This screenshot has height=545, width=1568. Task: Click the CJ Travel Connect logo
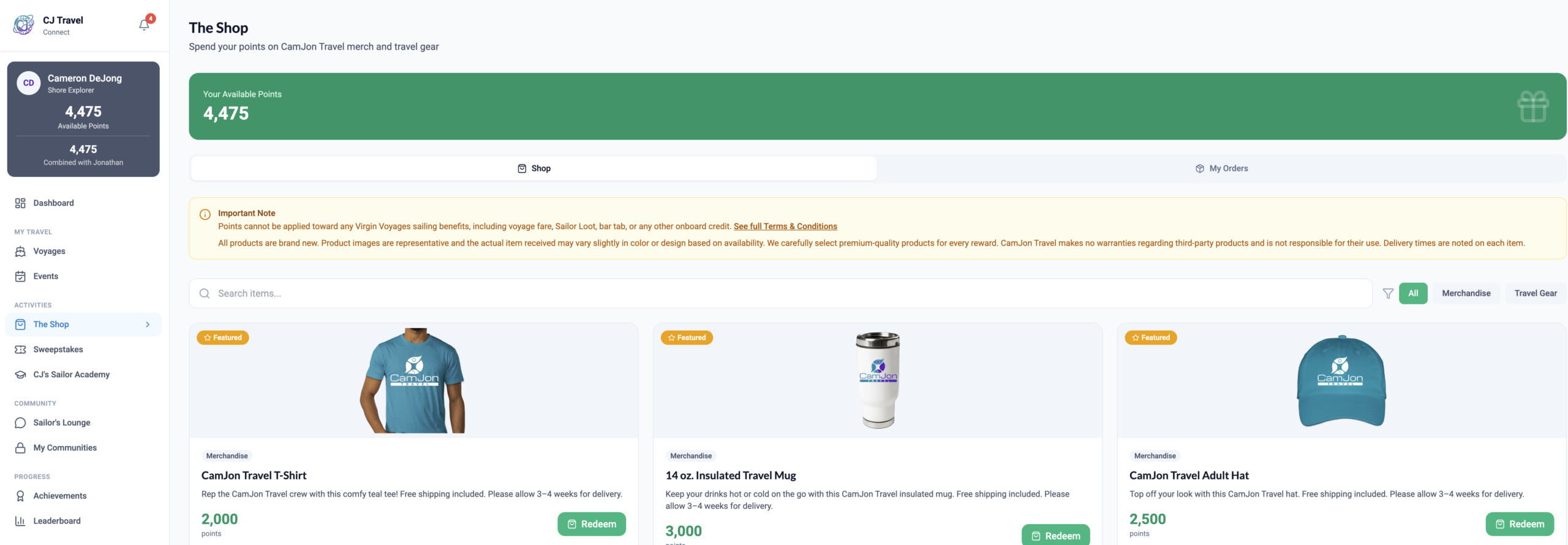24,25
